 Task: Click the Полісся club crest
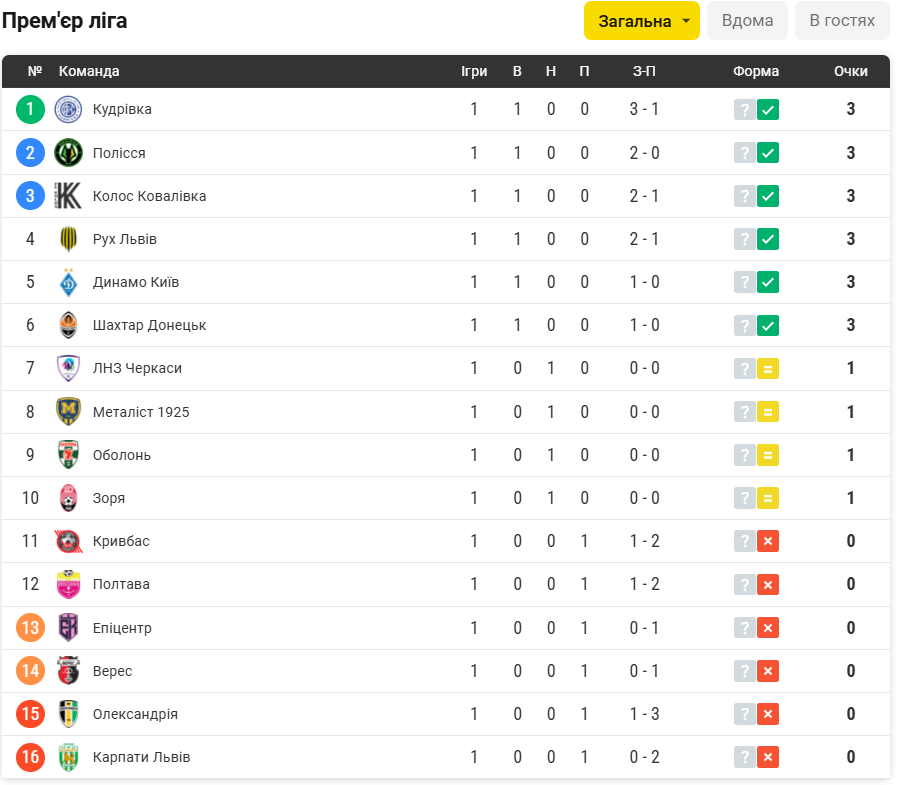[68, 153]
